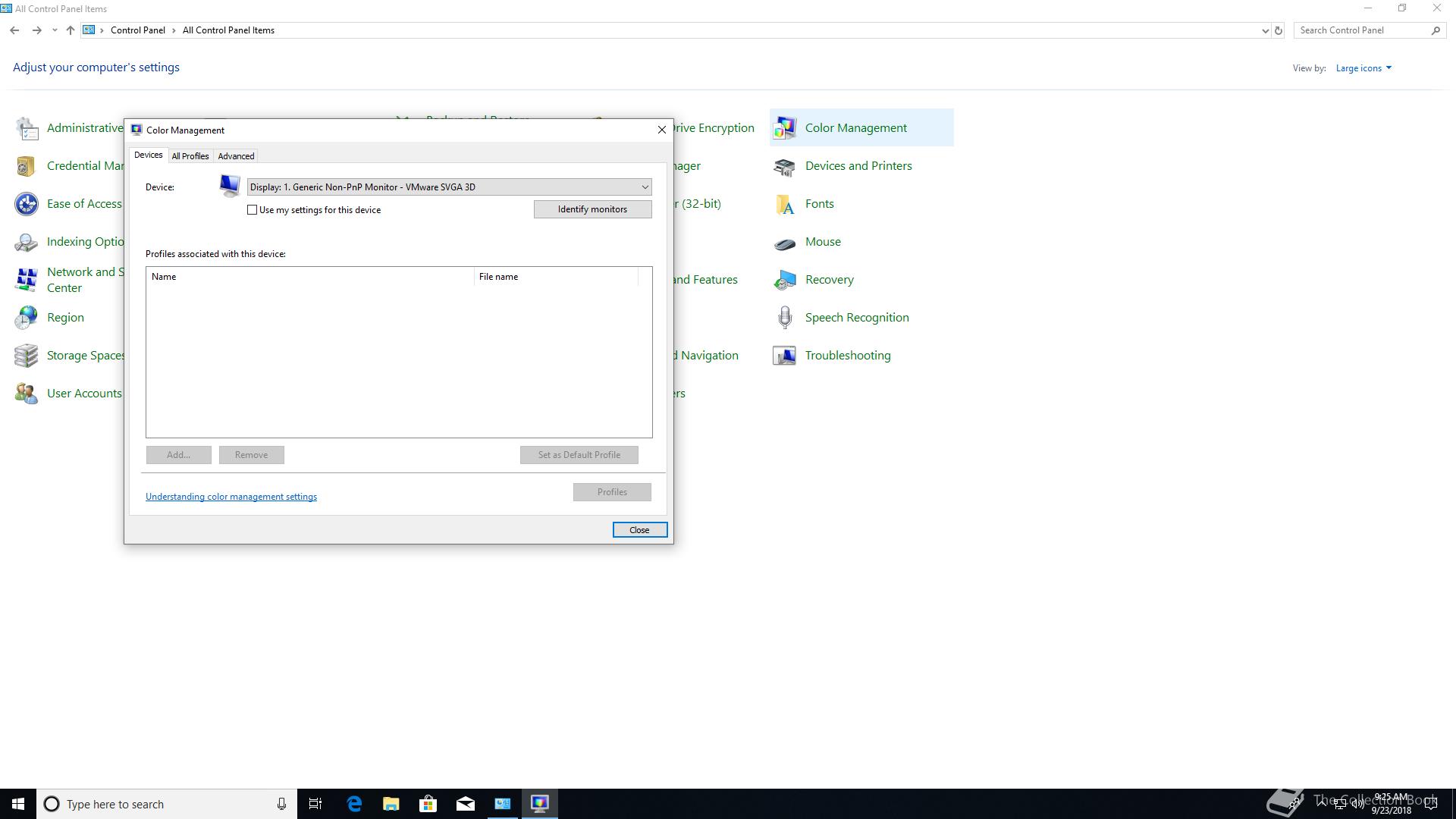Open recent locations dropdown arrow
Image resolution: width=1456 pixels, height=819 pixels.
pos(55,30)
